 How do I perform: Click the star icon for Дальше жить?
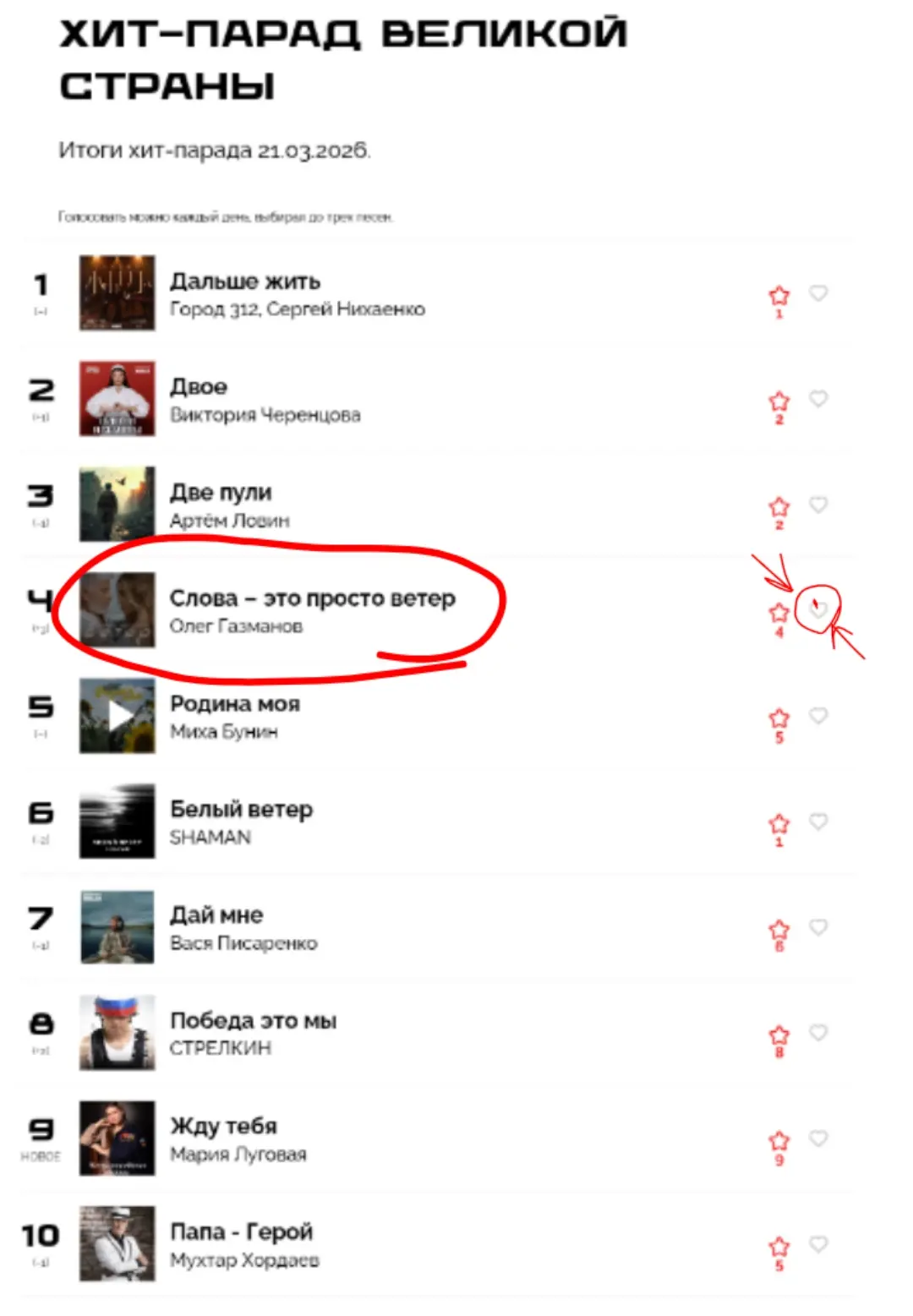(779, 296)
